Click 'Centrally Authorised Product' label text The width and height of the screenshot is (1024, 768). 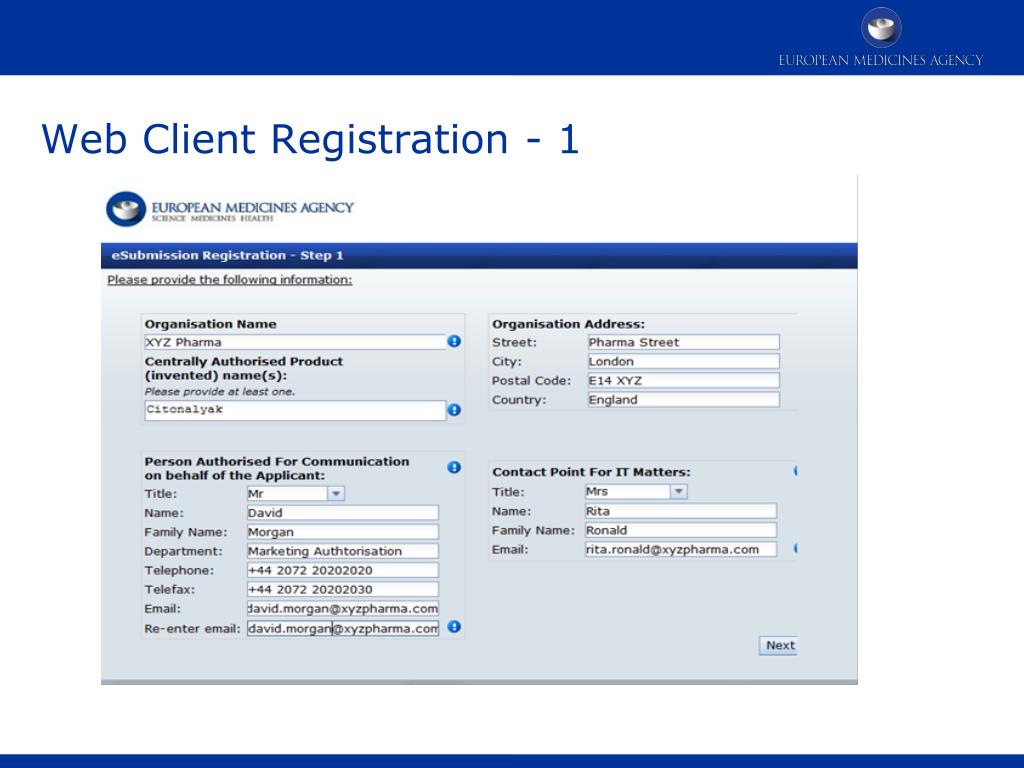tap(244, 361)
